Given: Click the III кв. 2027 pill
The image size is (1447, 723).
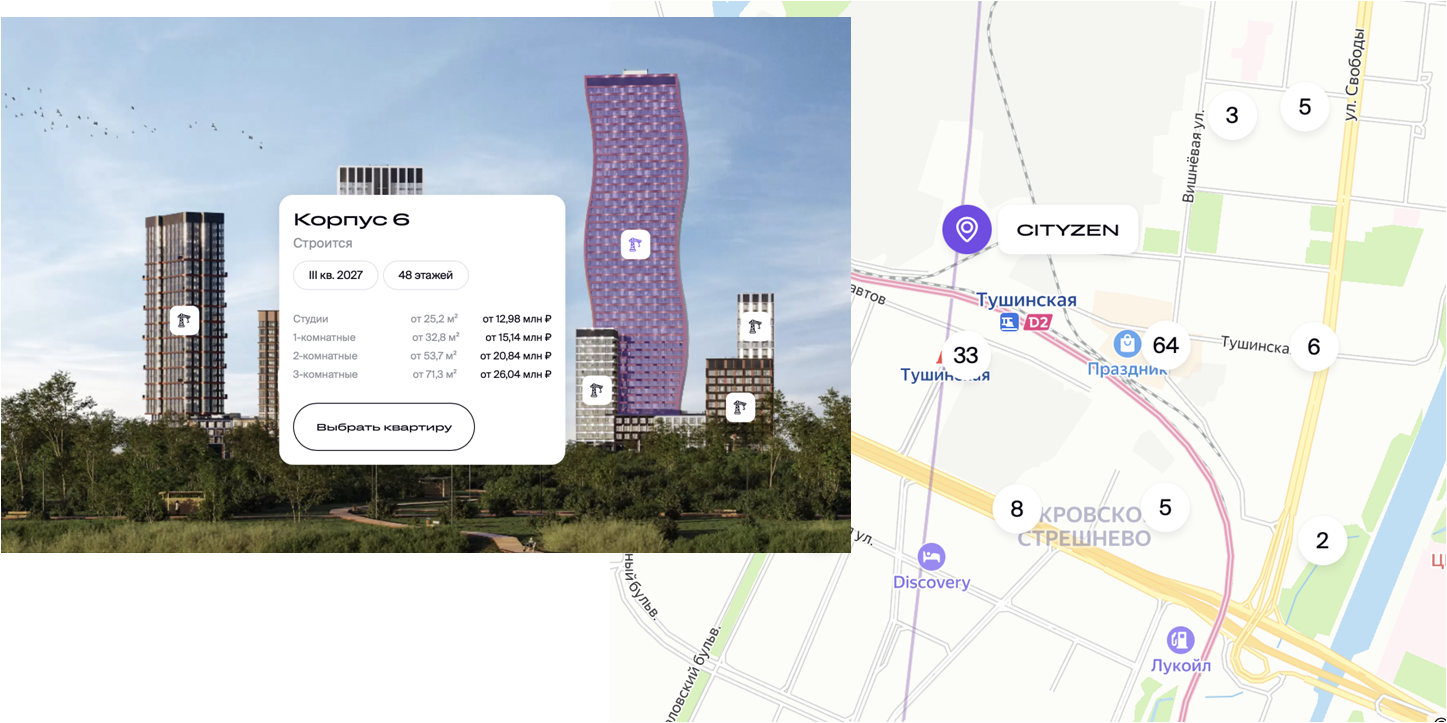Looking at the screenshot, I should pos(336,275).
